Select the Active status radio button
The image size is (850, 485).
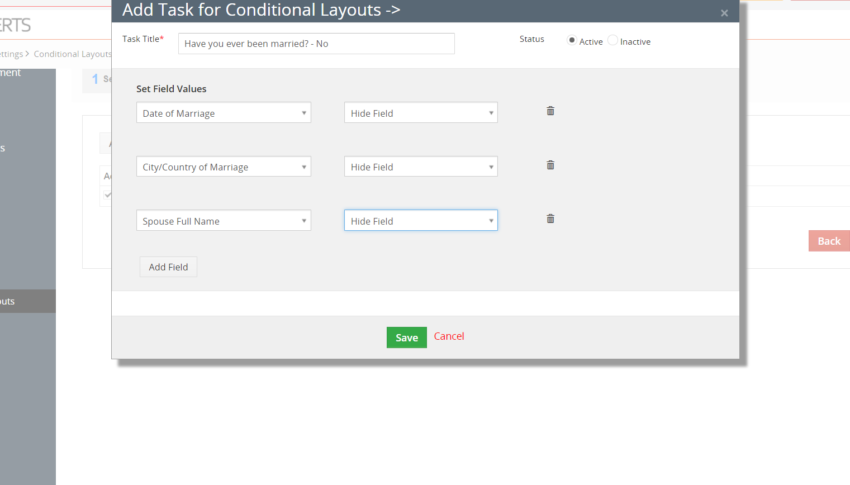tap(571, 40)
